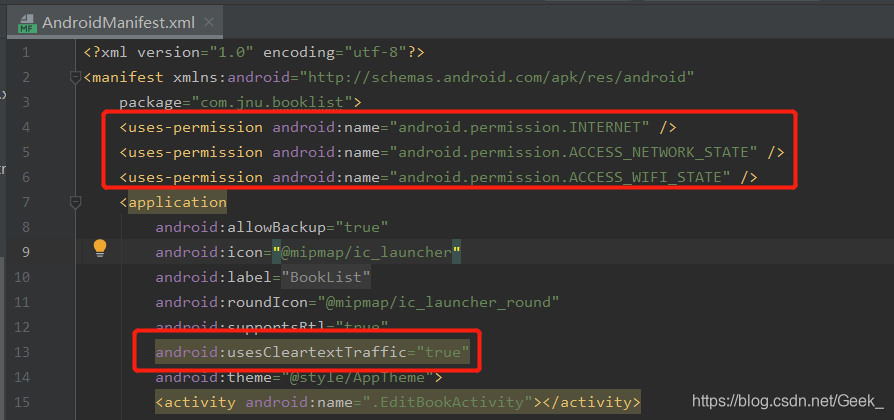The image size is (894, 420).
Task: Click the encoding="utf-8" attribute
Action: click(334, 52)
